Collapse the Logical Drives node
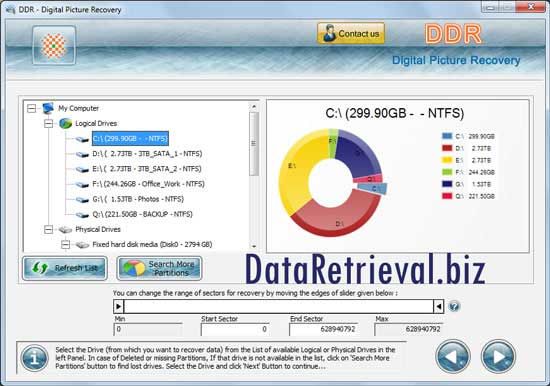Viewport: 550px width, 386px height. (x=48, y=124)
